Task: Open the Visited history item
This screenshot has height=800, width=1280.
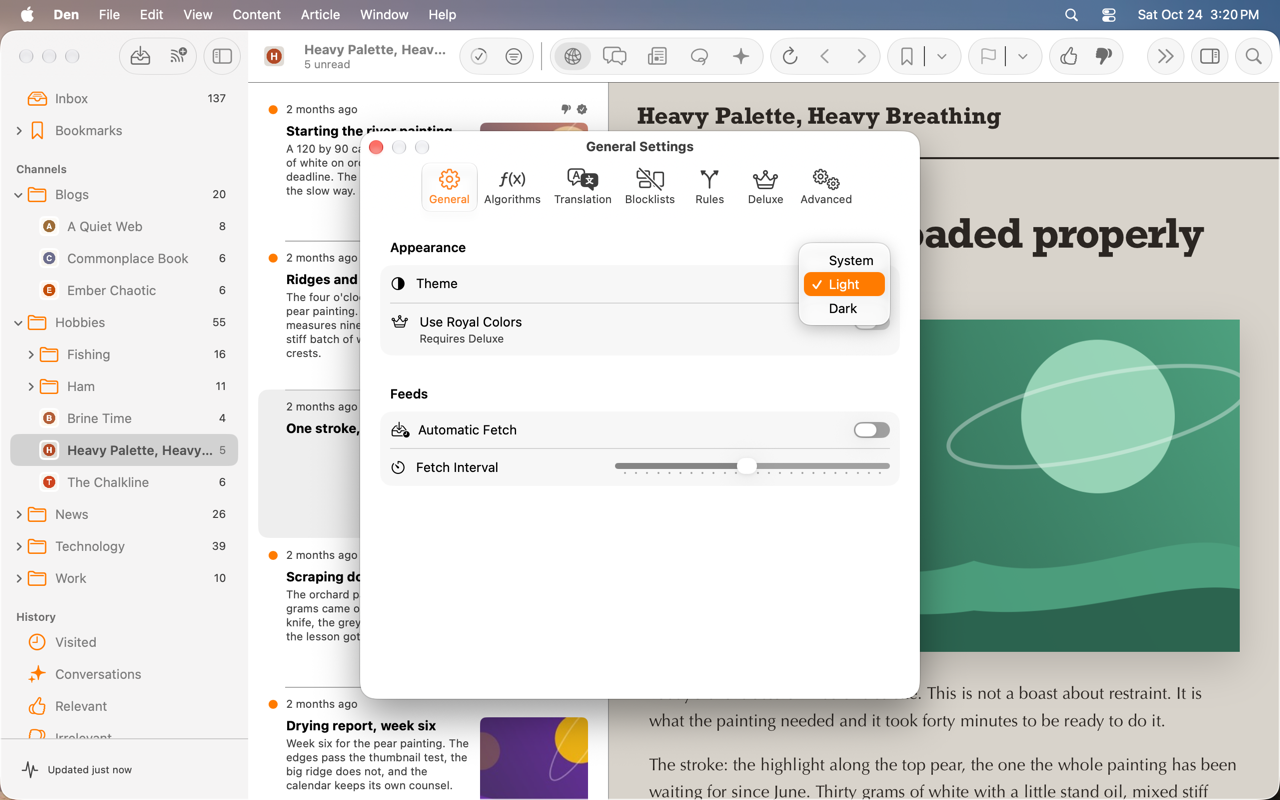Action: coord(124,643)
